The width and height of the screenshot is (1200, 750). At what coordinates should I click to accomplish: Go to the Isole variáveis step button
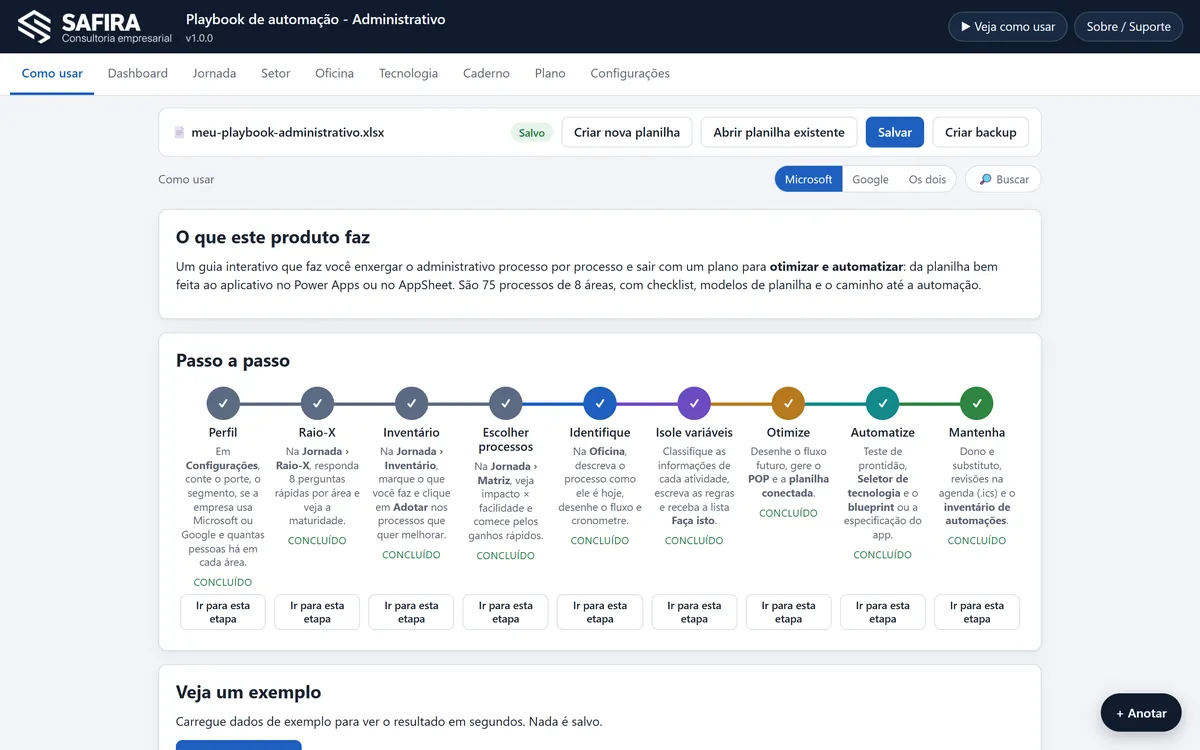tap(694, 612)
